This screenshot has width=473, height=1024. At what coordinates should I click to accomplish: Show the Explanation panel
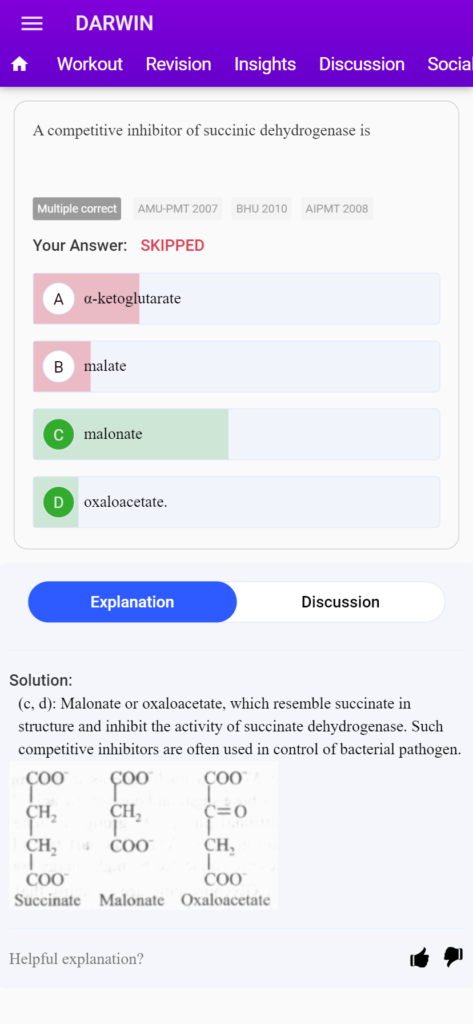133,602
